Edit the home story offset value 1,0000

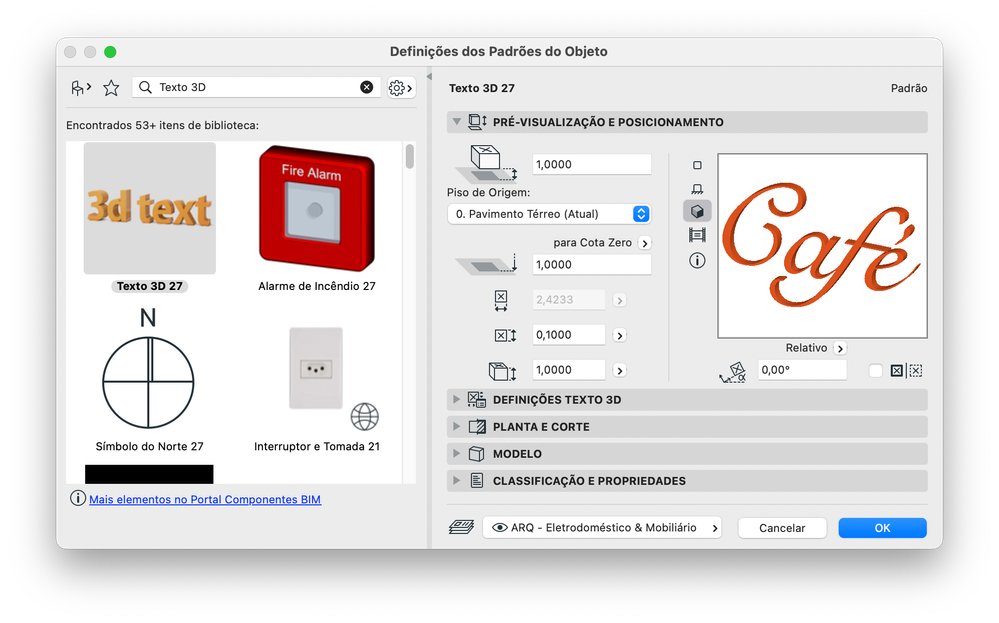pos(591,164)
